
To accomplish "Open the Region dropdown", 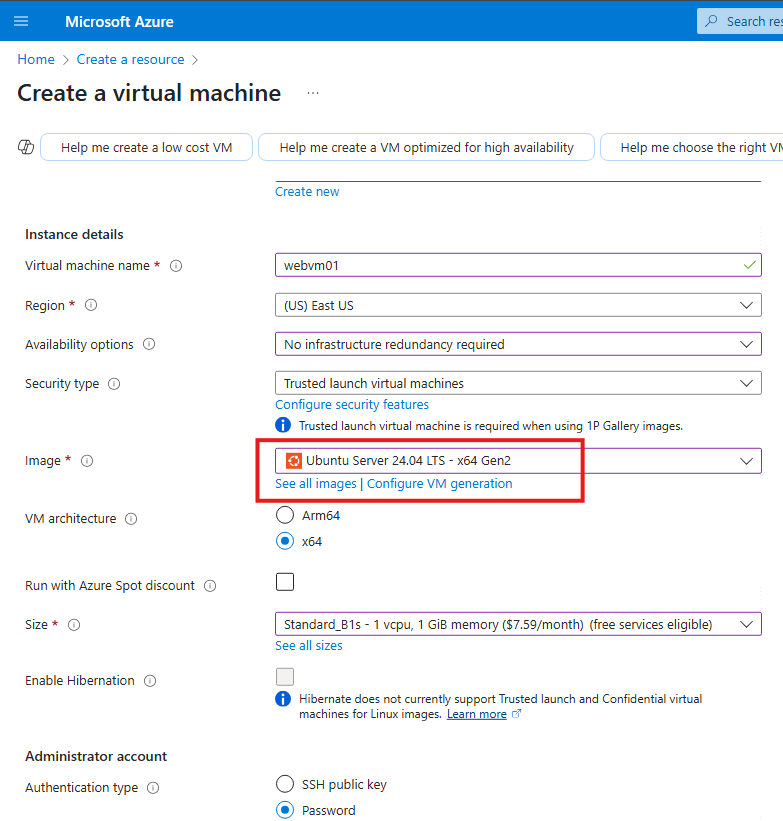I will tap(518, 305).
